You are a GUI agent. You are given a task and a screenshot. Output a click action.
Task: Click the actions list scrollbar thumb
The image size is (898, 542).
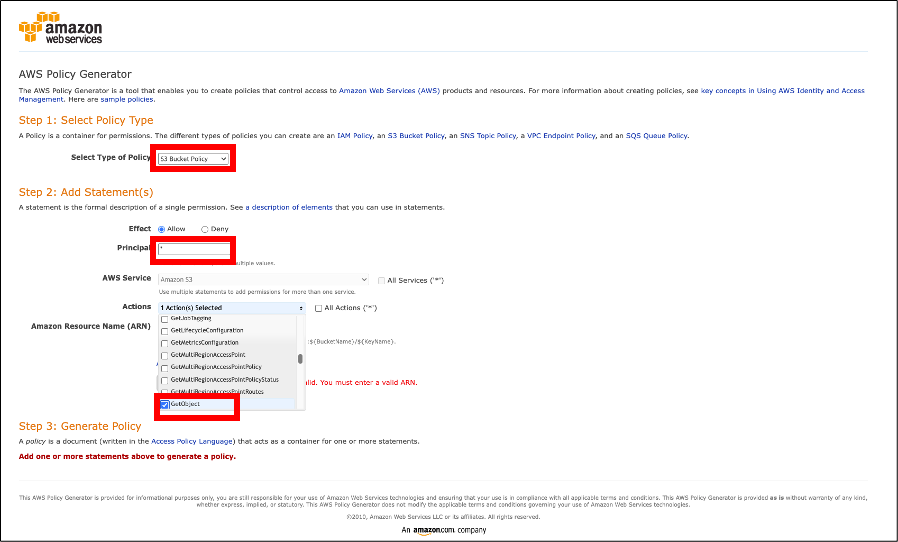click(x=300, y=359)
